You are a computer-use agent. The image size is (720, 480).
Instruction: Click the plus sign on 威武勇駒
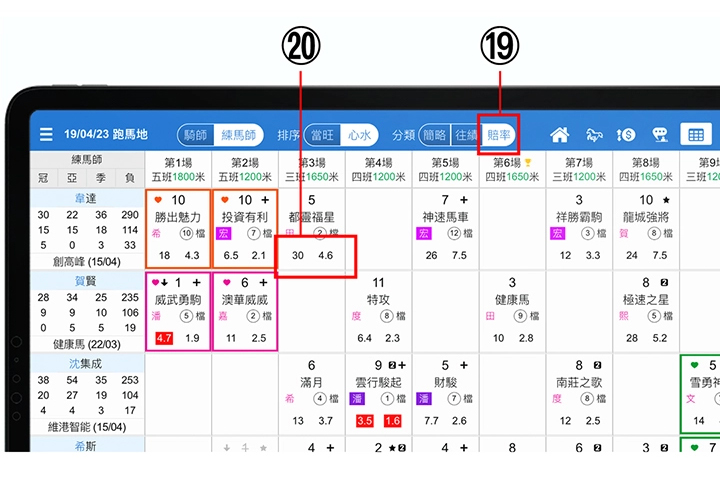click(197, 282)
